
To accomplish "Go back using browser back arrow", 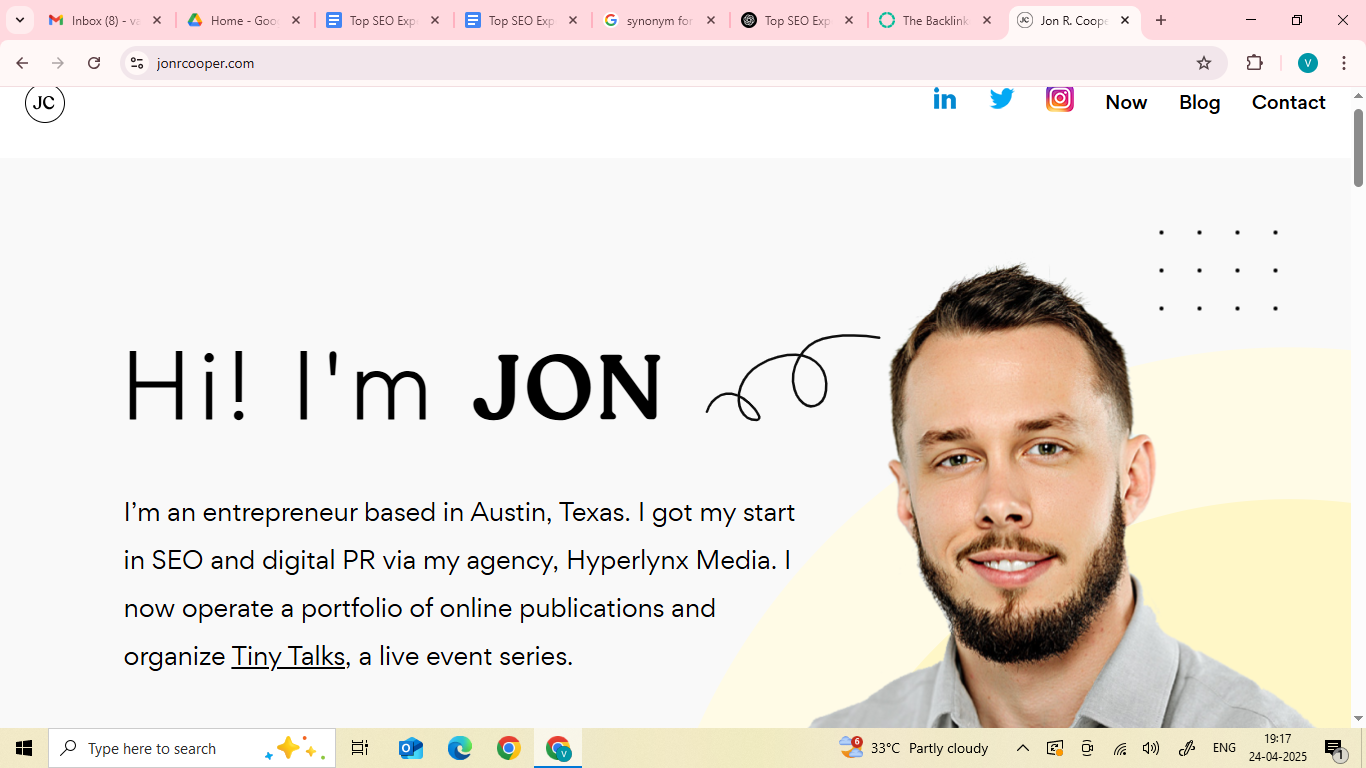I will click(x=22, y=63).
